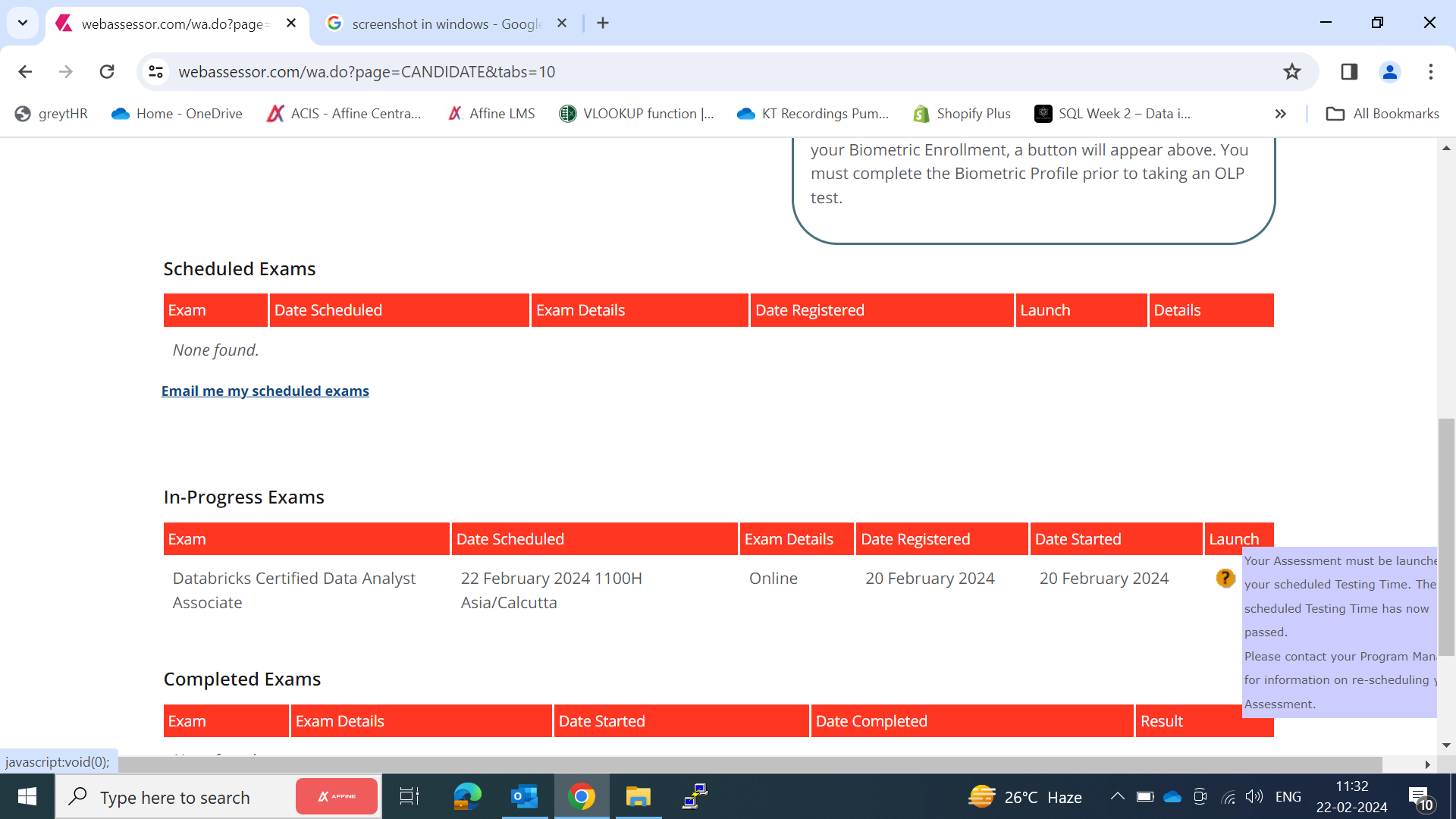
Task: Expand hidden bookmarks with the double chevron
Action: (x=1280, y=114)
